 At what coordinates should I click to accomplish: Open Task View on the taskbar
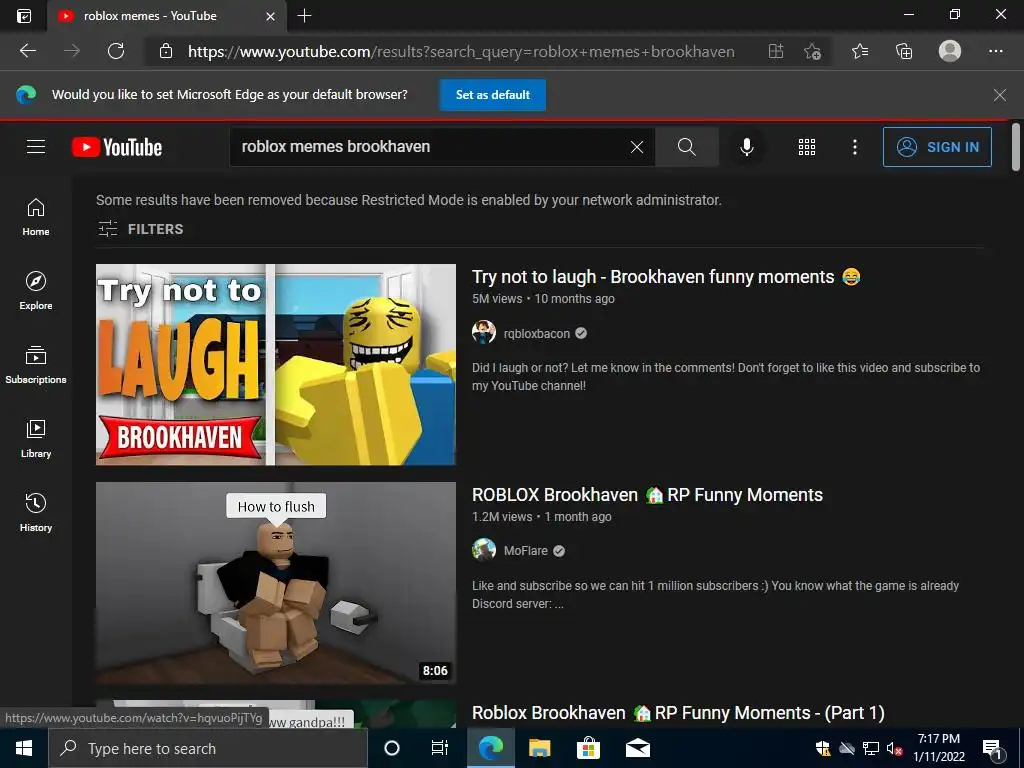(440, 748)
